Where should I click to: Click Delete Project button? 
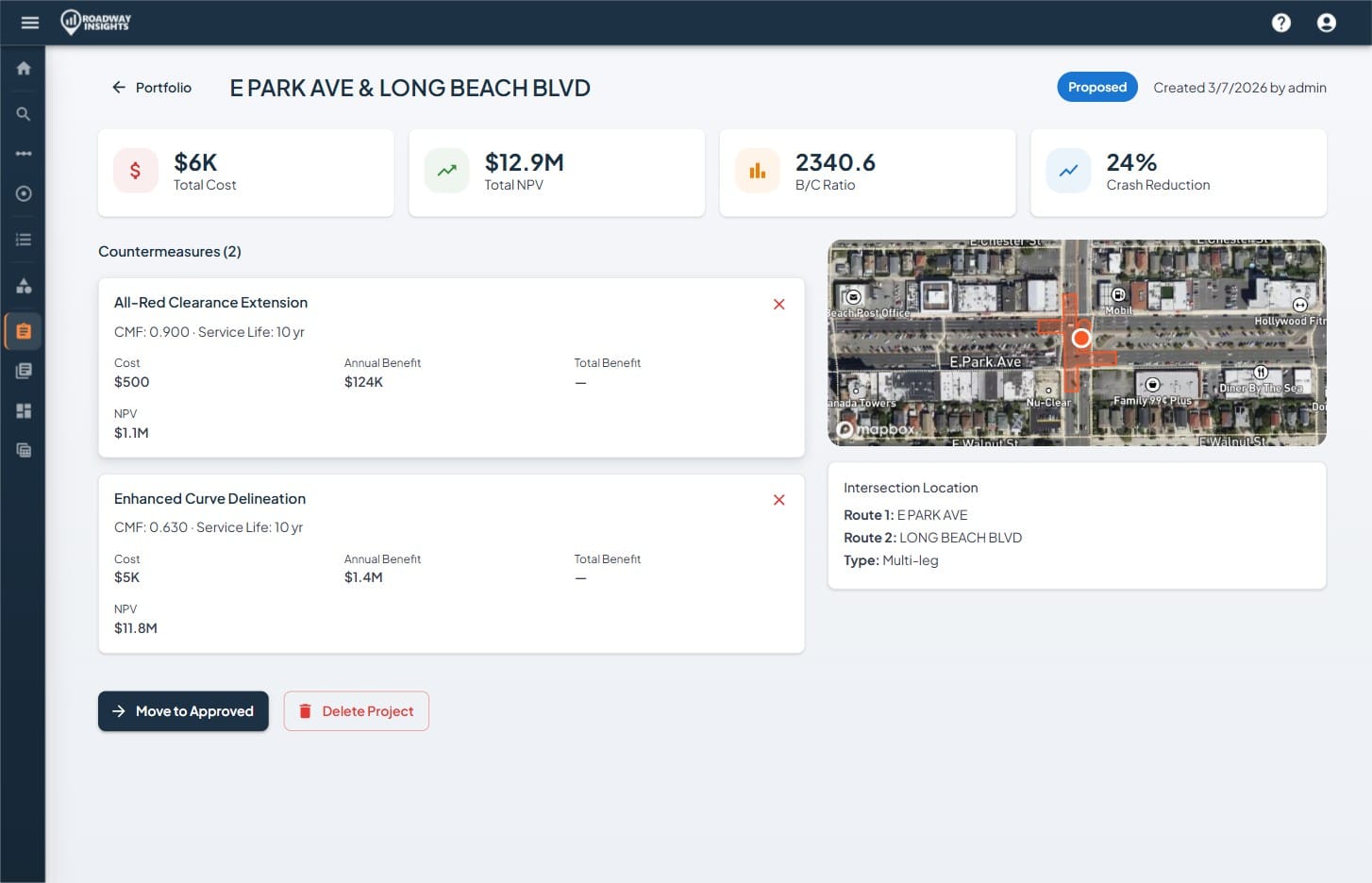coord(357,711)
